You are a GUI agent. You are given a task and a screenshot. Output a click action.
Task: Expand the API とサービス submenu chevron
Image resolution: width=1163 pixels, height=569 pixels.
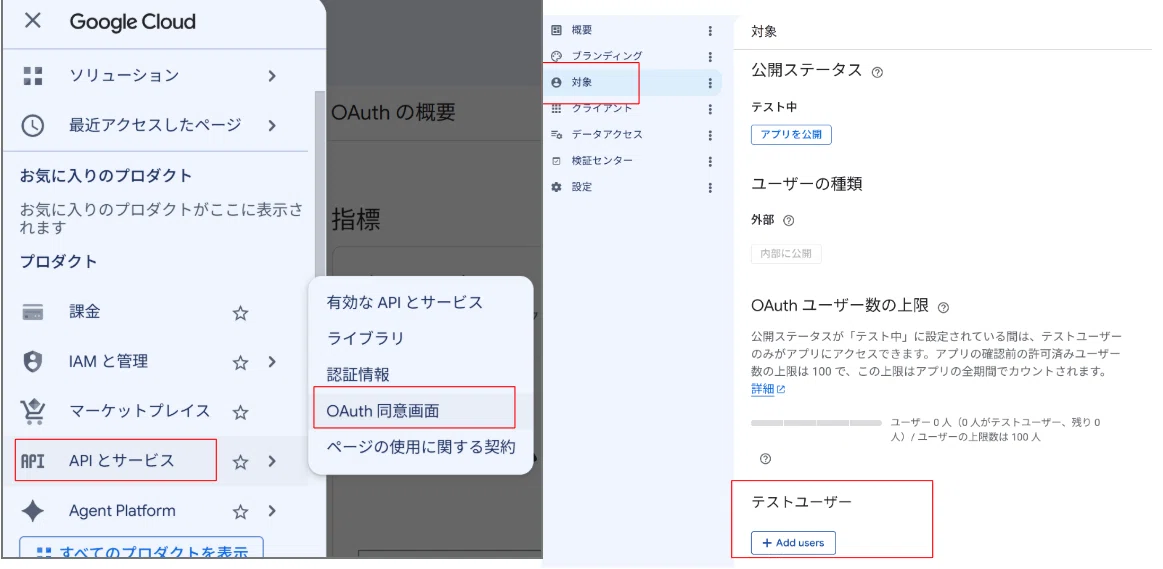click(272, 461)
